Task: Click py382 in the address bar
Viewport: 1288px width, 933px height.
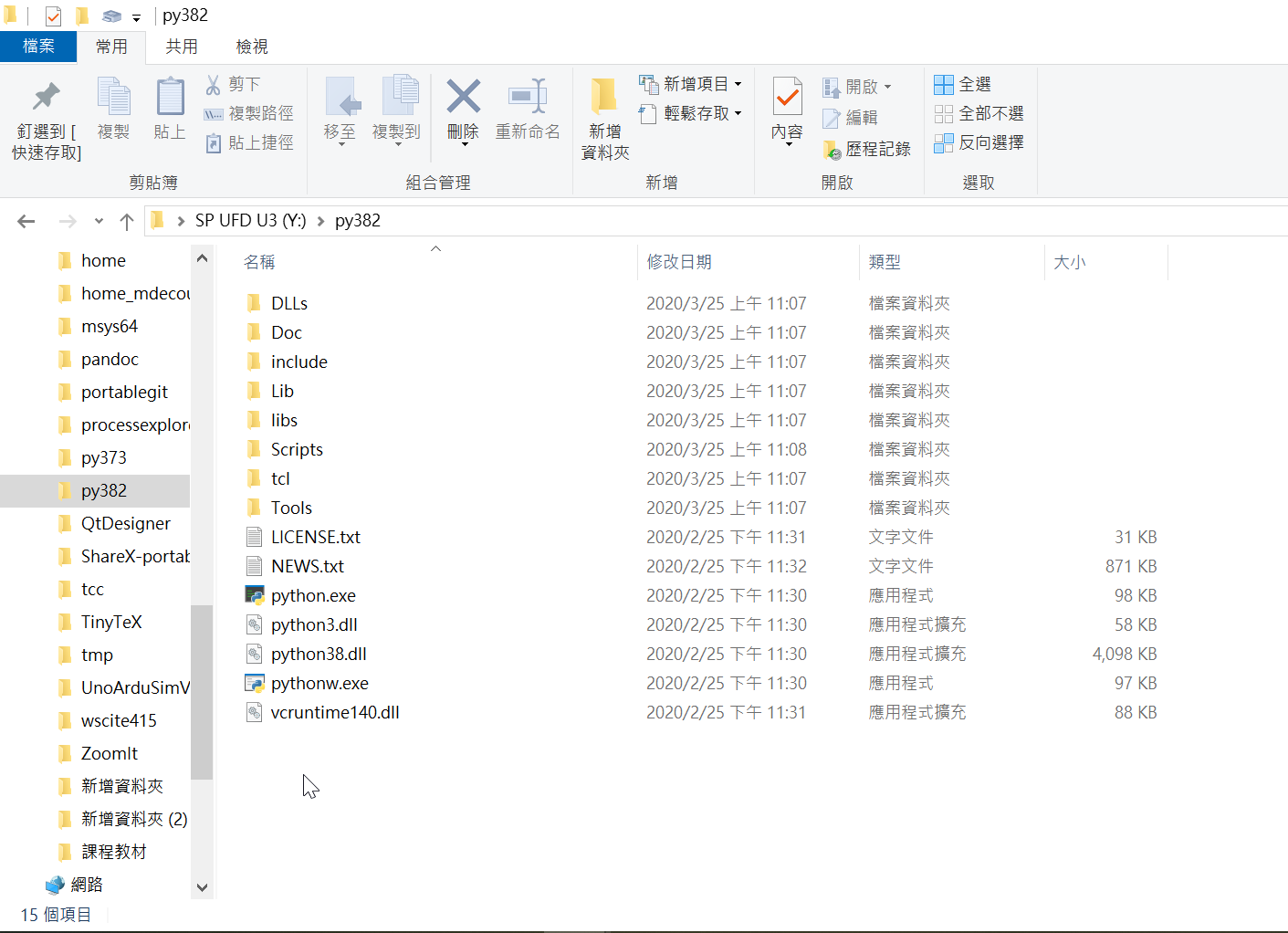Action: pos(358,221)
